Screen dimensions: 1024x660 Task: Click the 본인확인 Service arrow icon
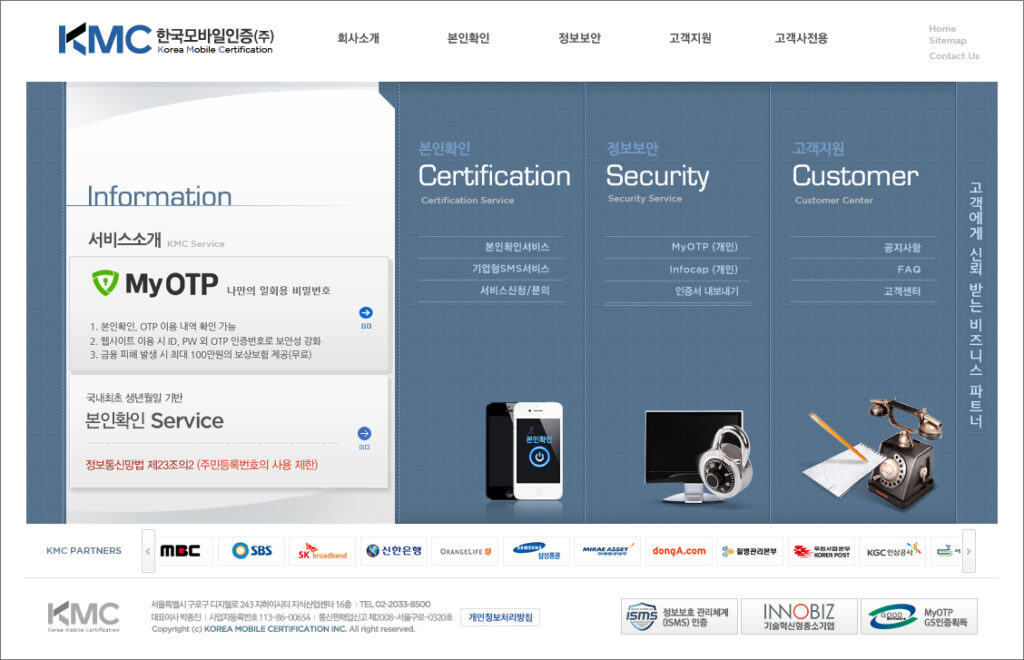pos(364,434)
